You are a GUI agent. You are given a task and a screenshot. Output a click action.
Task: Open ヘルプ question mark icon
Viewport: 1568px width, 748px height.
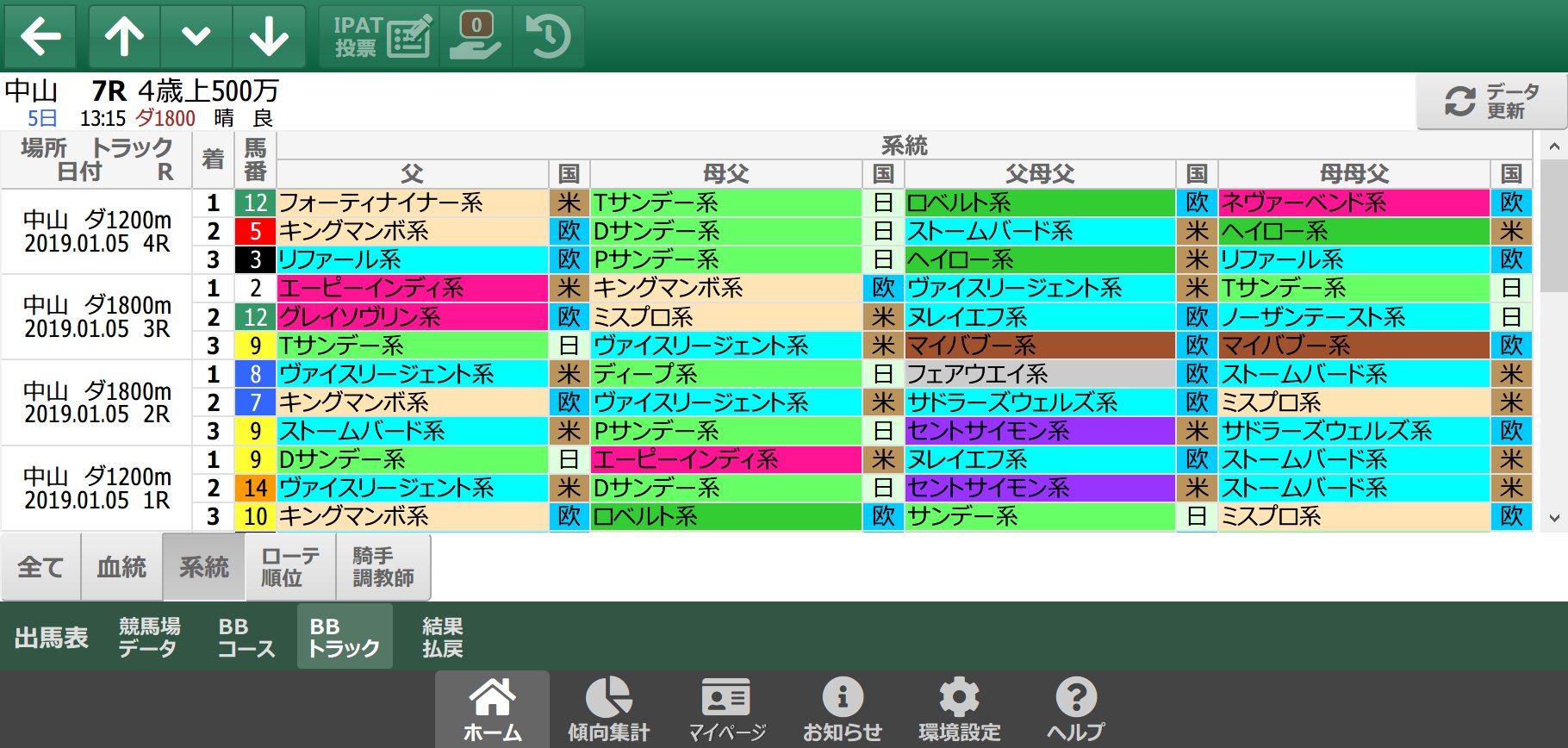click(1075, 710)
